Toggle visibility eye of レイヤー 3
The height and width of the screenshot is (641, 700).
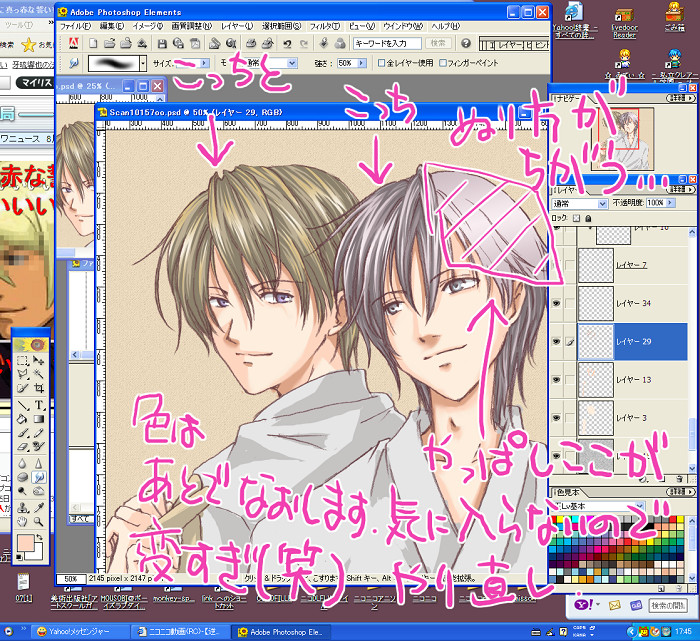pyautogui.click(x=556, y=418)
